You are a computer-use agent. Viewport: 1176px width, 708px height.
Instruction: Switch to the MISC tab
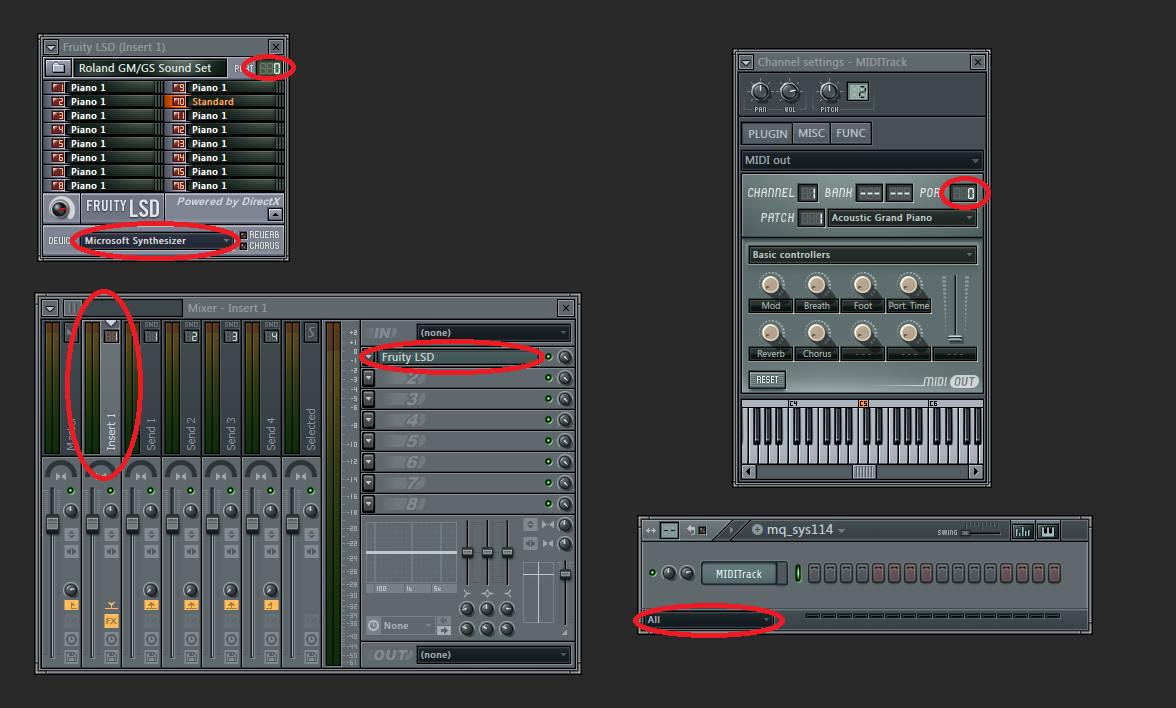pos(811,134)
